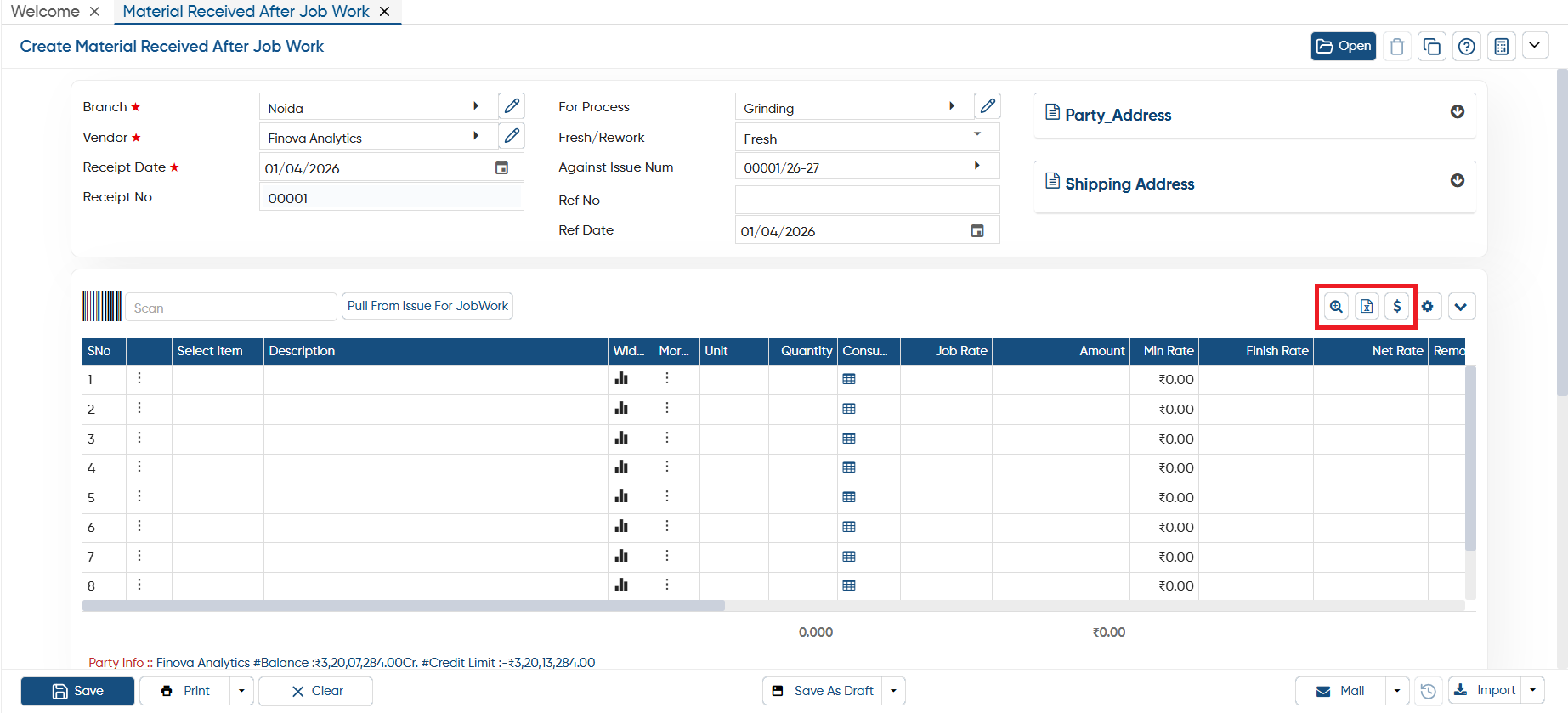This screenshot has height=713, width=1568.
Task: Open grid settings gear icon
Action: (1428, 307)
